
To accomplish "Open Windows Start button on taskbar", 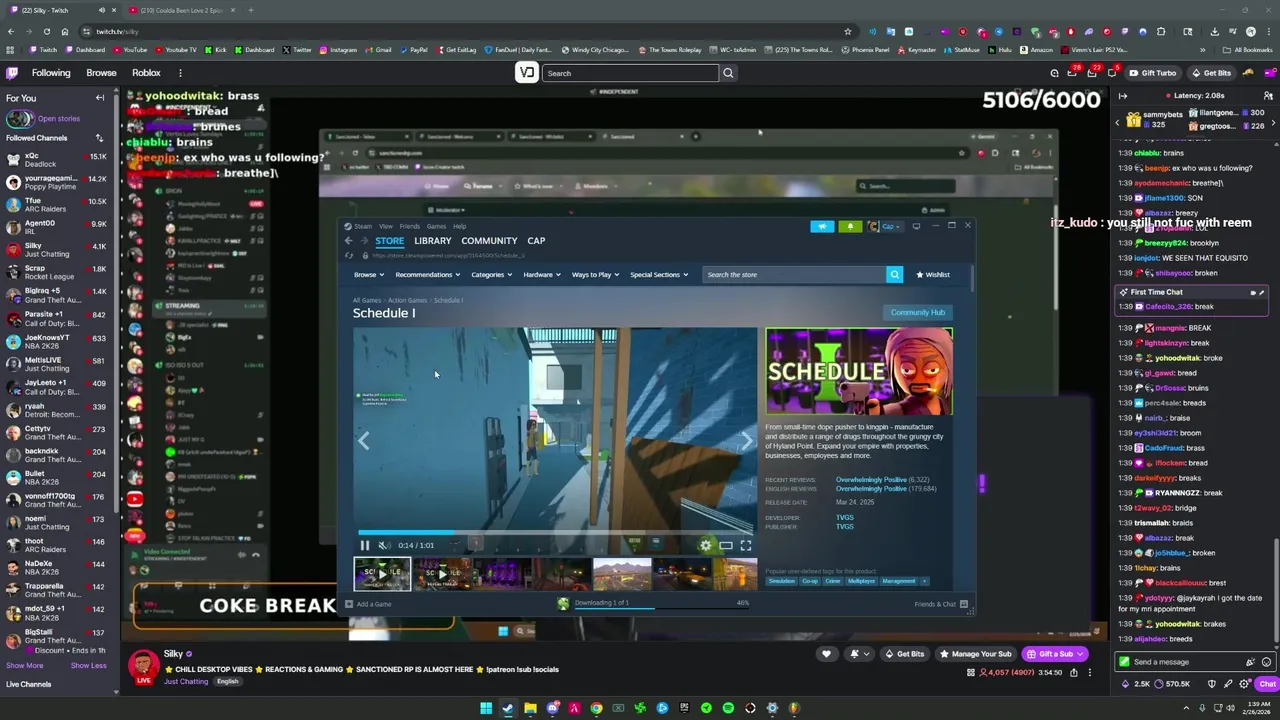I will [x=486, y=708].
